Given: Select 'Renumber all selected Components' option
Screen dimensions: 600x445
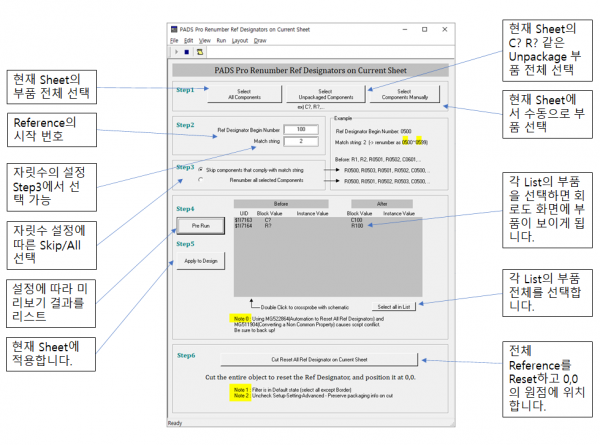Looking at the screenshot, I should click(x=198, y=181).
